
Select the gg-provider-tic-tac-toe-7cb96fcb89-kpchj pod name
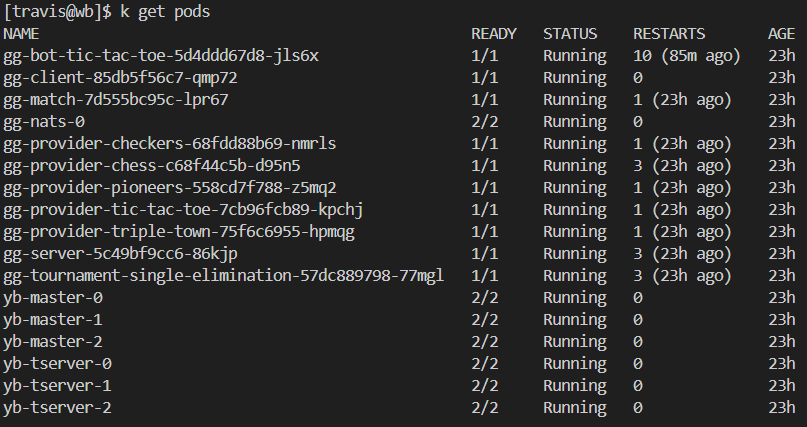click(179, 209)
